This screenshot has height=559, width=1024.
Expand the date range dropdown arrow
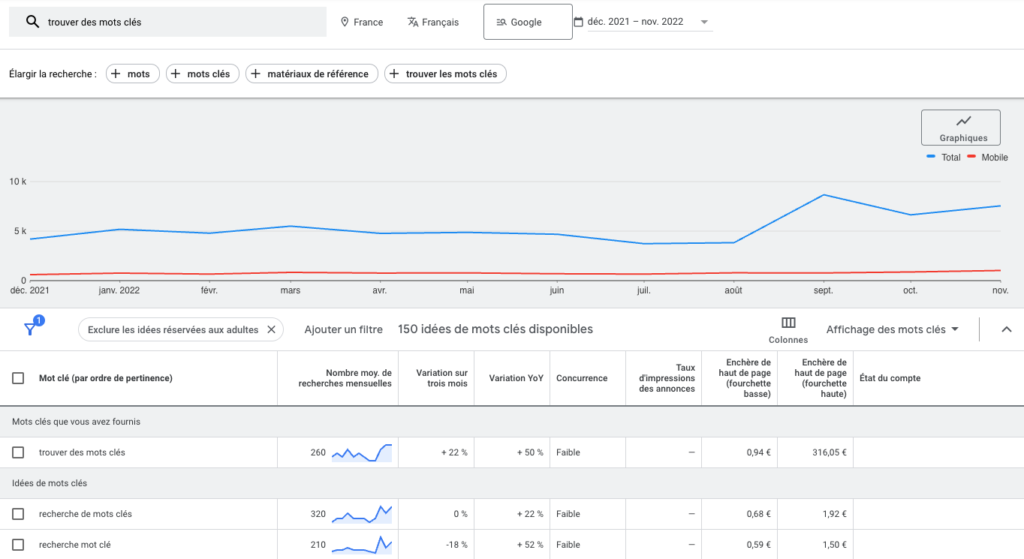[704, 22]
